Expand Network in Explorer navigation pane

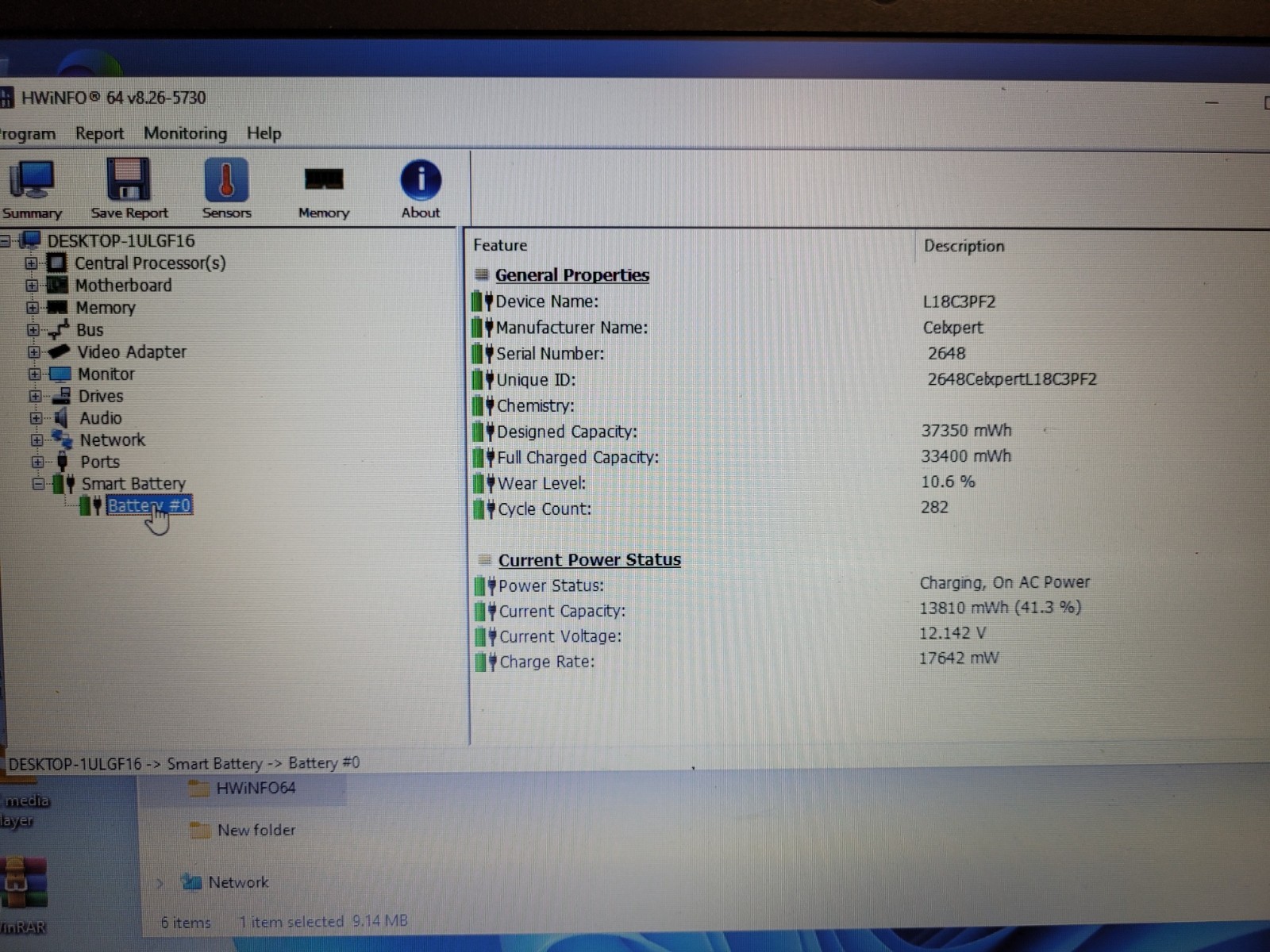[x=160, y=883]
